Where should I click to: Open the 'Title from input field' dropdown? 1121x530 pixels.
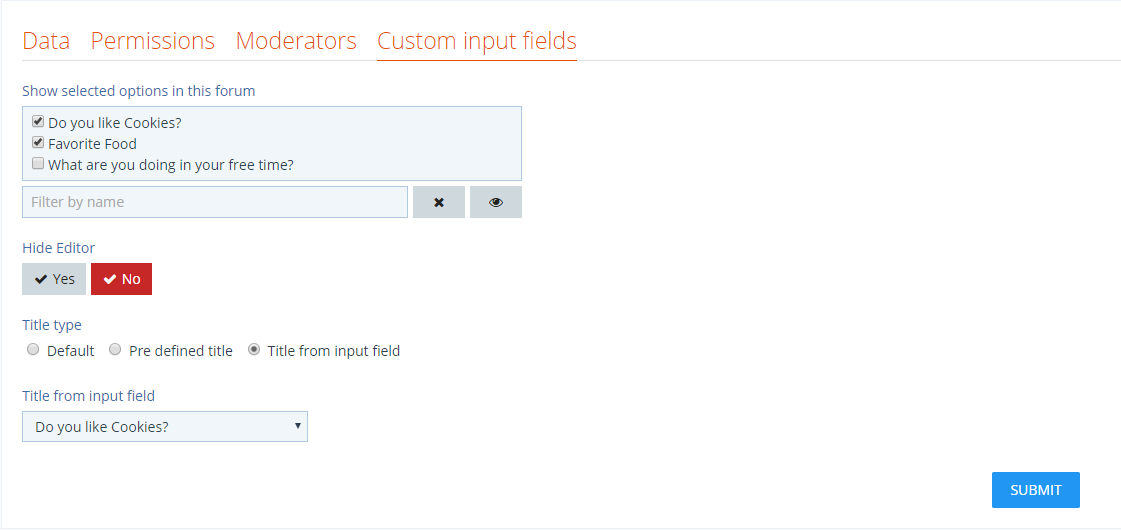click(x=165, y=427)
